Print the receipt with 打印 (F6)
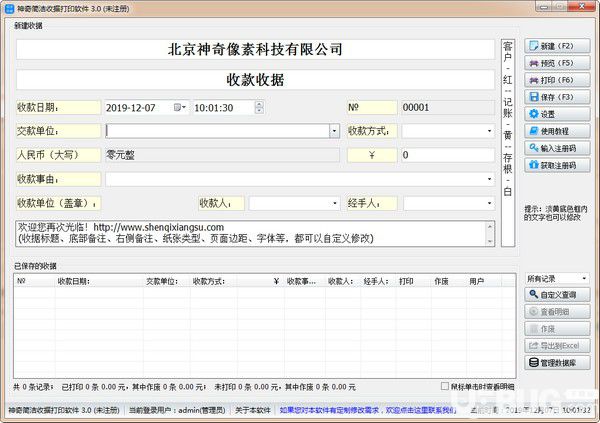This screenshot has height=423, width=600. [557, 80]
